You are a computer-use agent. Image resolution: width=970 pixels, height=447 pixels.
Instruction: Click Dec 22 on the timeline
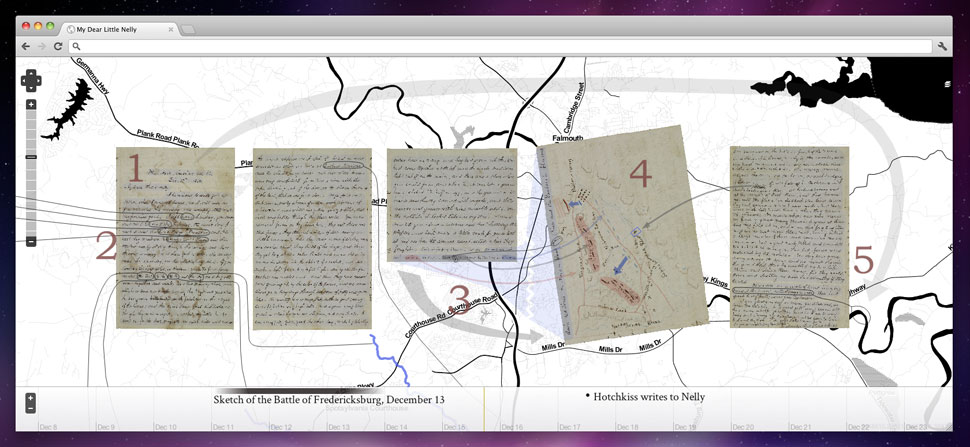pyautogui.click(x=858, y=427)
